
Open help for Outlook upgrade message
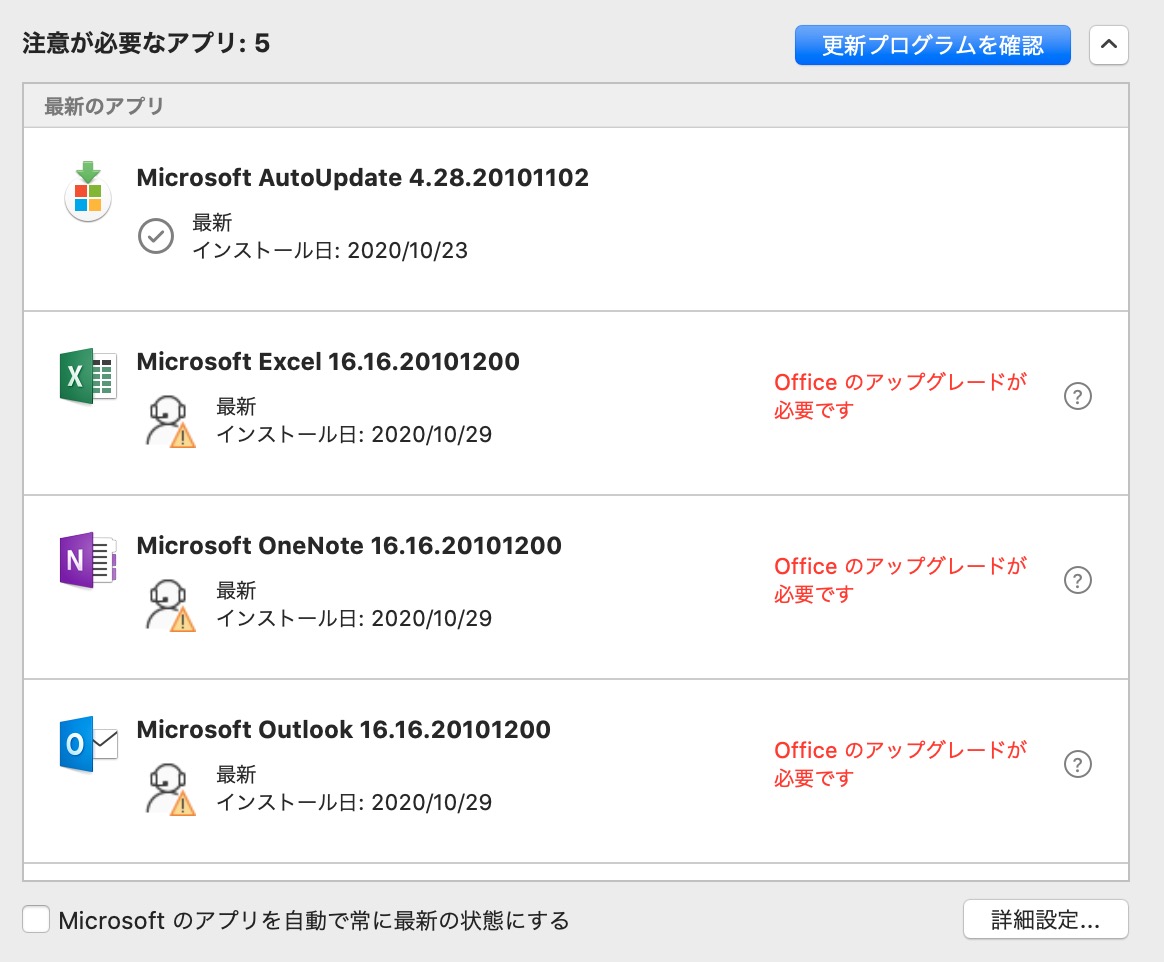tap(1078, 765)
